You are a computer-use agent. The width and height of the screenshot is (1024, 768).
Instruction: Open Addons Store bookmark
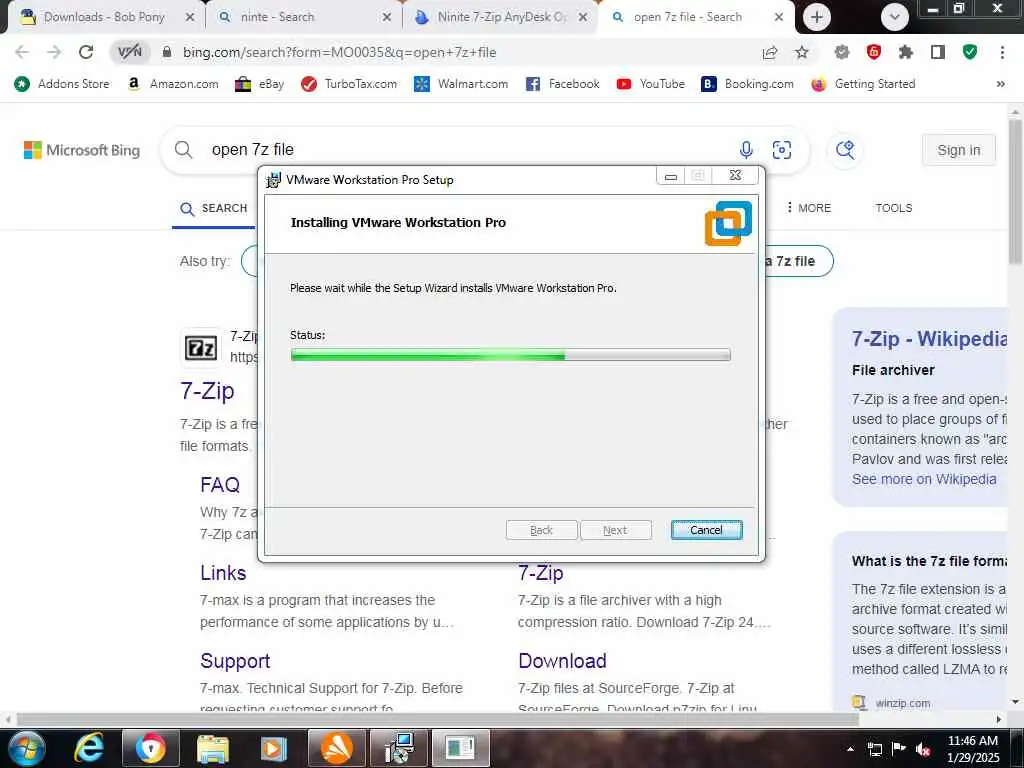point(62,84)
